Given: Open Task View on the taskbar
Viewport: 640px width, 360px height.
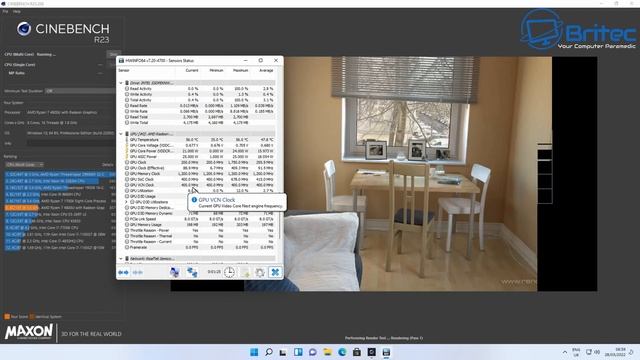Looking at the screenshot, I should point(283,352).
